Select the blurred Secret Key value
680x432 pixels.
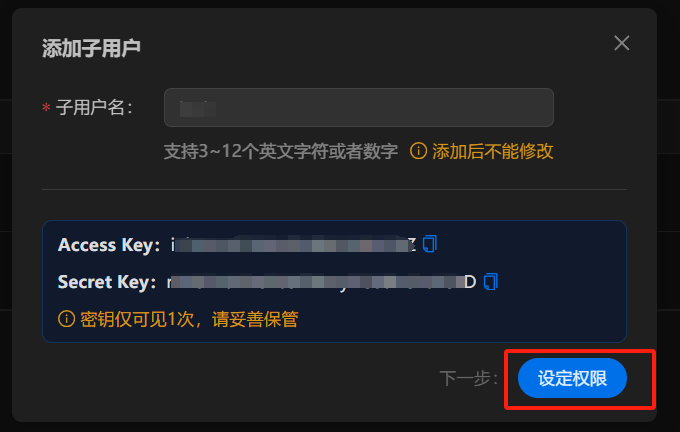pos(321,282)
